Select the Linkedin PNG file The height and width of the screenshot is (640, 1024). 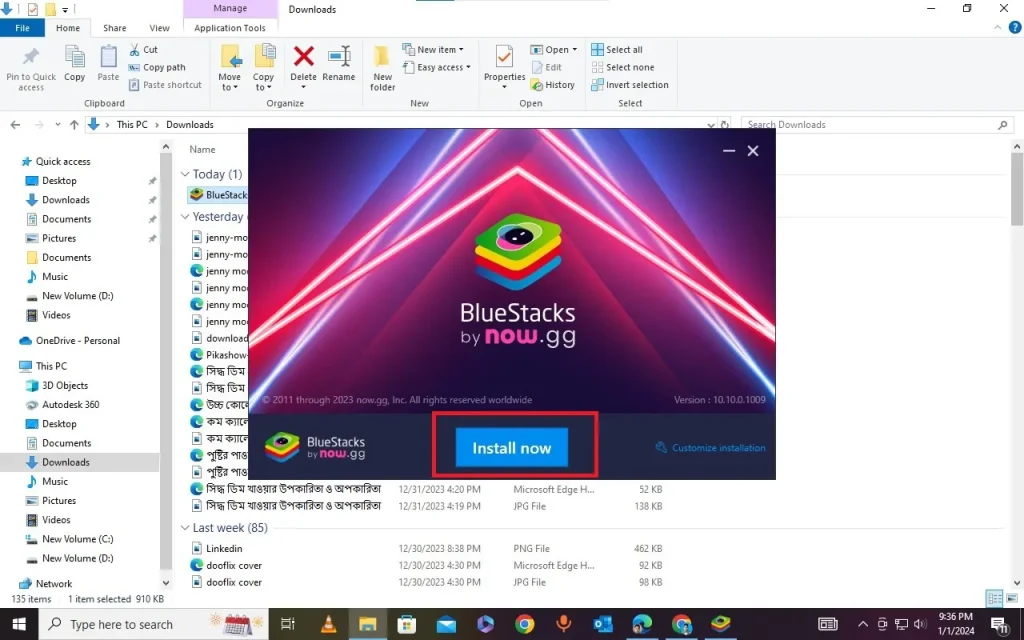(x=224, y=549)
